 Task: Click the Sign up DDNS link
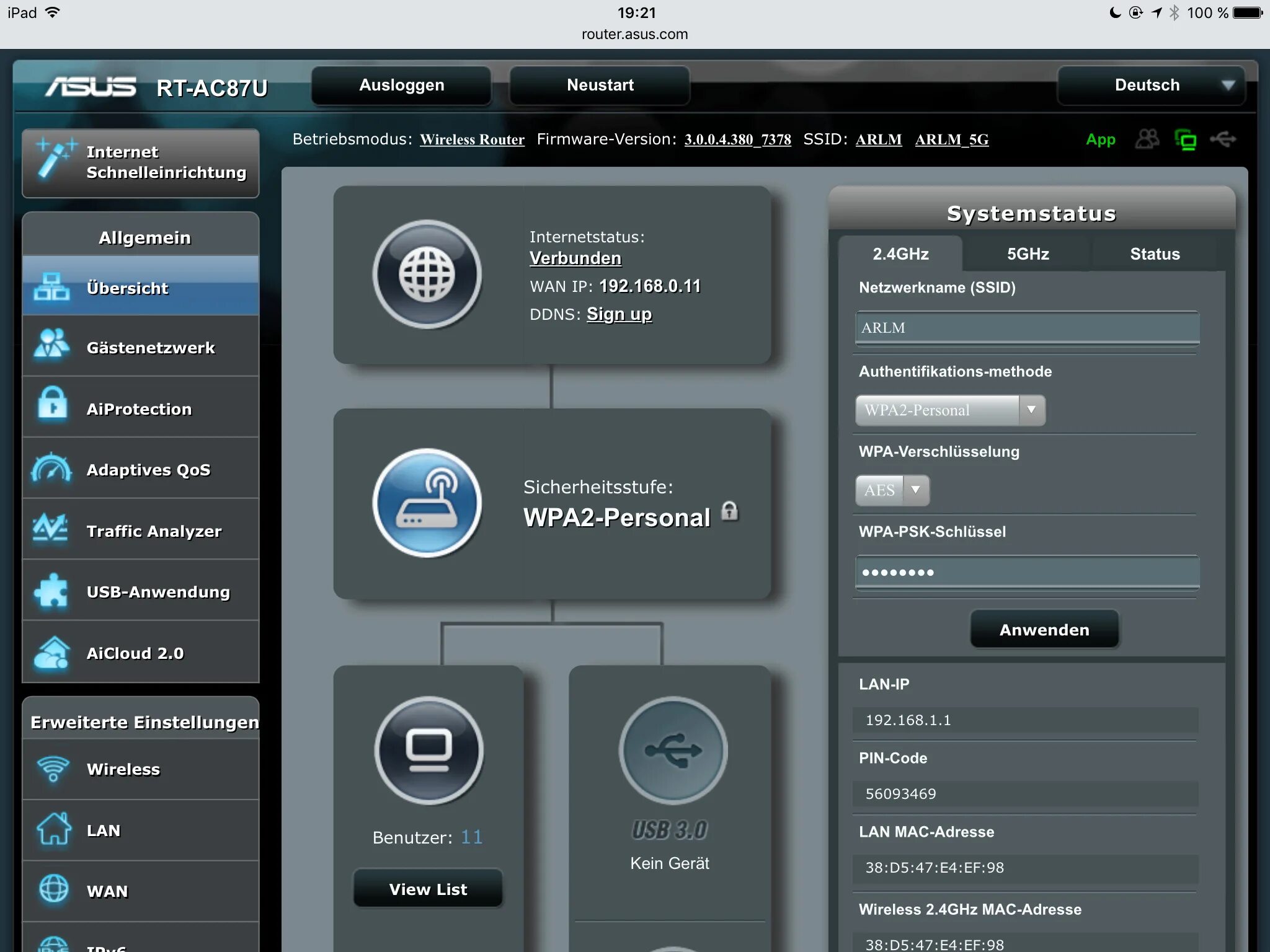coord(619,314)
